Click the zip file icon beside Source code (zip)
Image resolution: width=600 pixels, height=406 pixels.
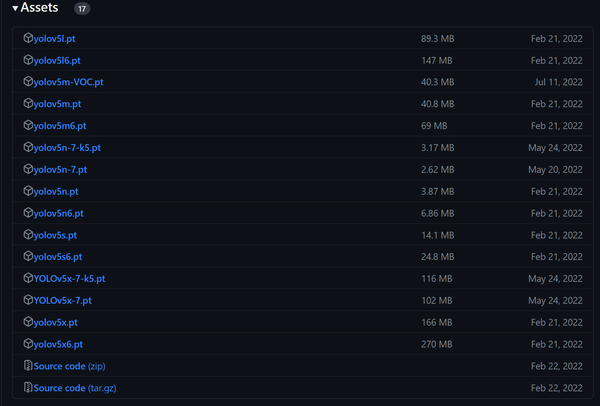coord(28,366)
